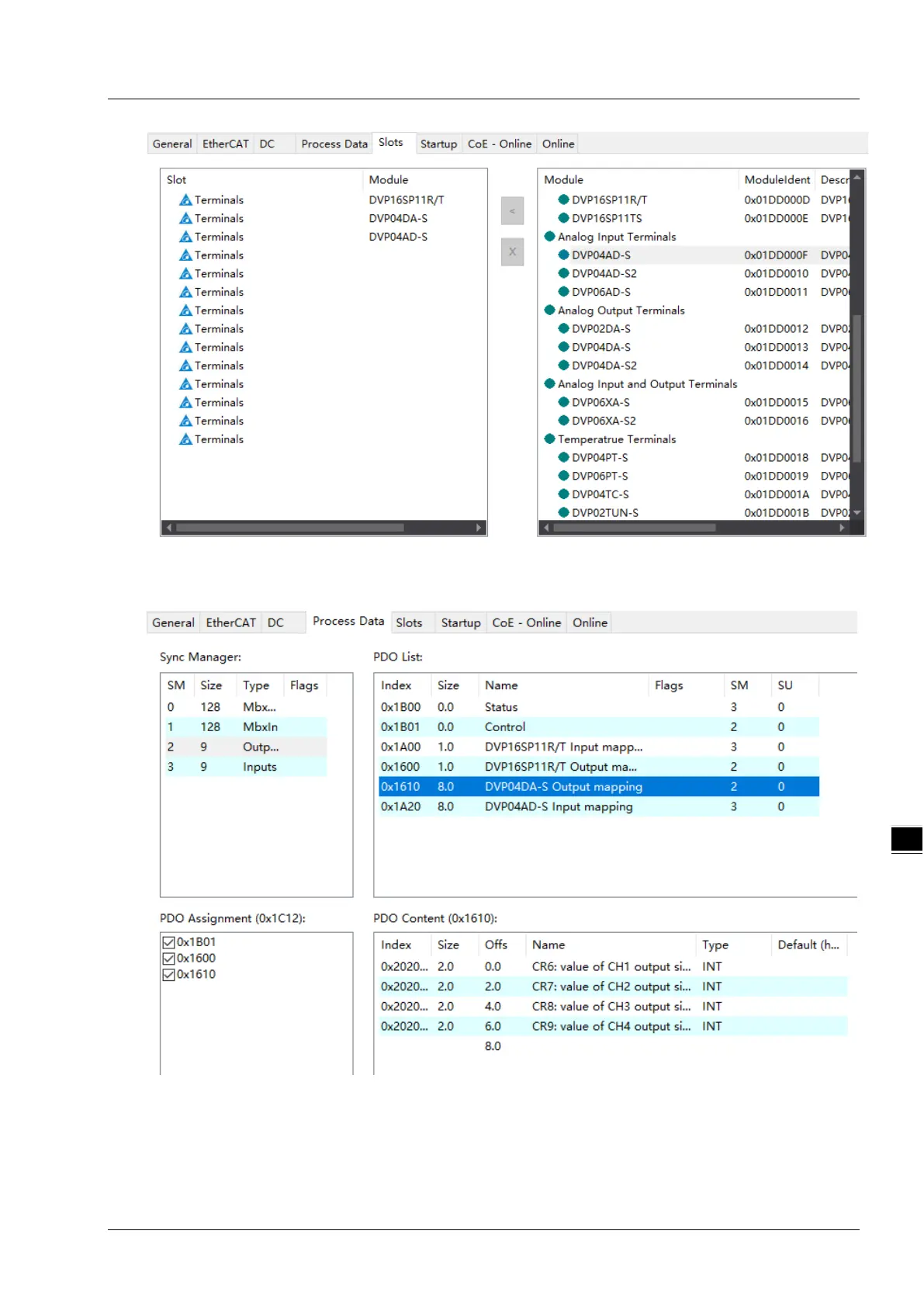Open the Startup tab in the Slots view
Image resolution: width=924 pixels, height=1307 pixels.
click(438, 144)
